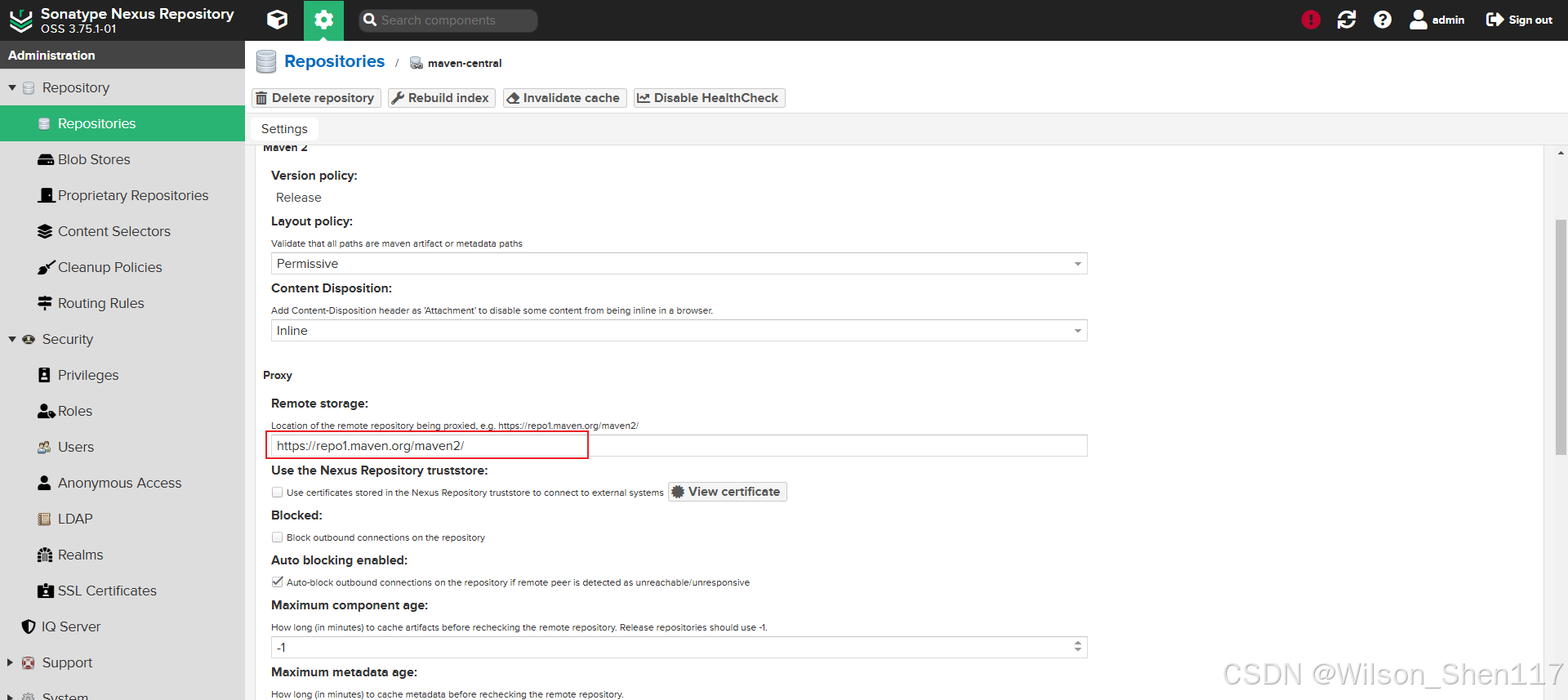Open the Content Disposition Inline dropdown
Screen dimensions: 1568x700
point(679,331)
